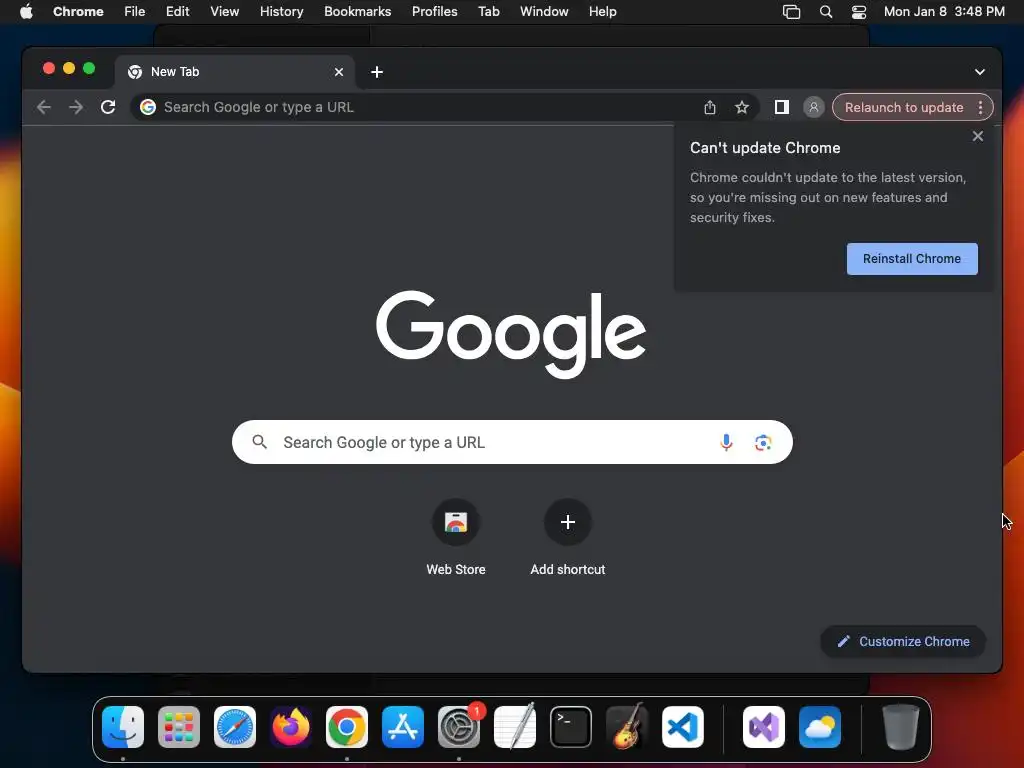
Task: Open the profile avatar menu
Action: 814,107
